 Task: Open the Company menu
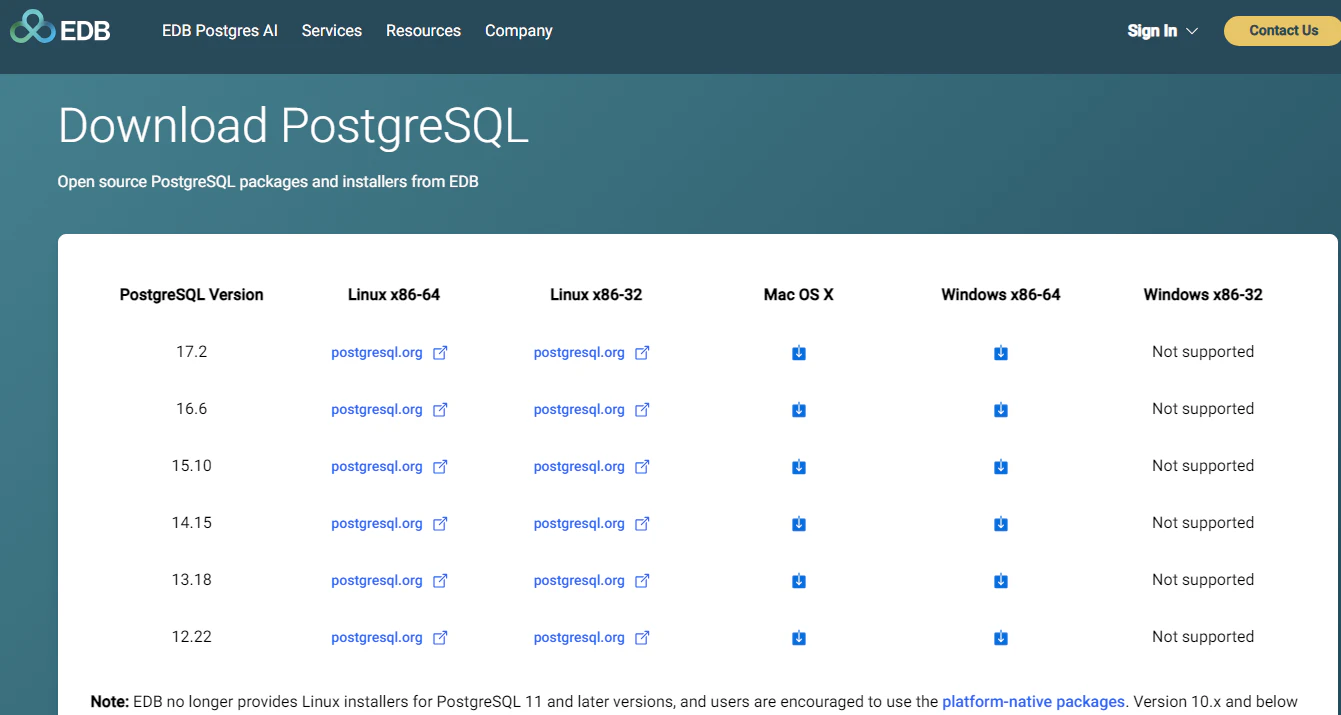pyautogui.click(x=519, y=31)
